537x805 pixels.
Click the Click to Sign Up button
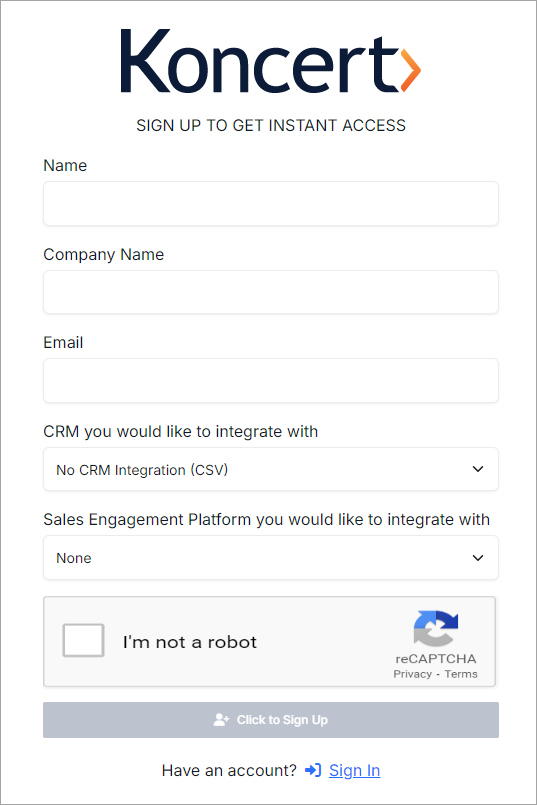point(271,720)
